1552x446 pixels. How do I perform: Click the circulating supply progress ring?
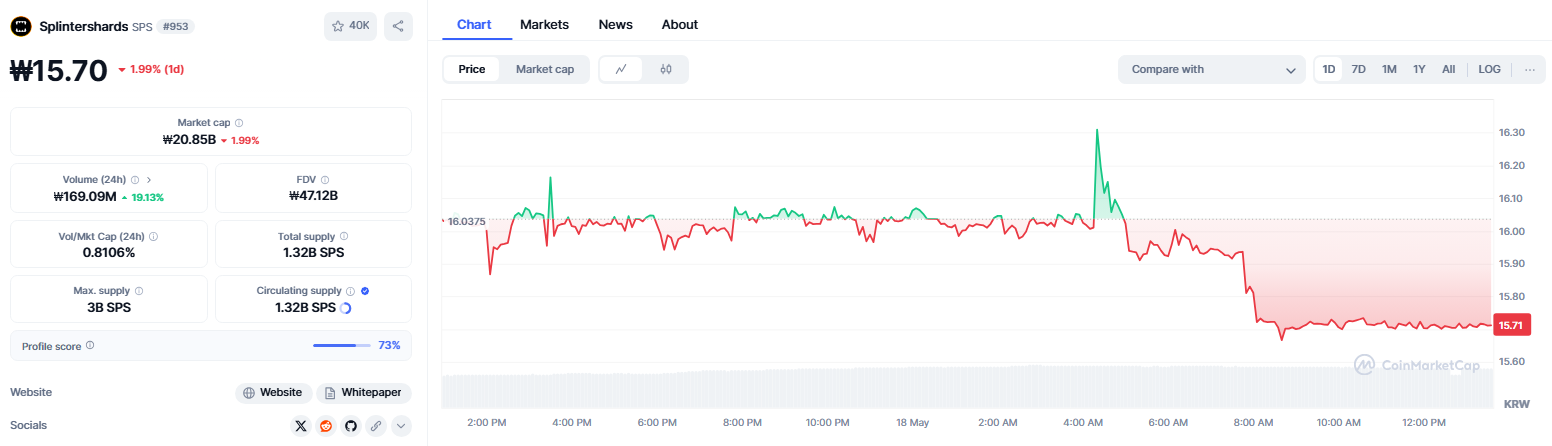point(345,308)
